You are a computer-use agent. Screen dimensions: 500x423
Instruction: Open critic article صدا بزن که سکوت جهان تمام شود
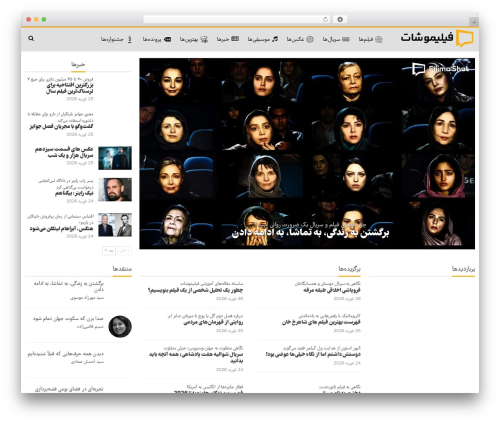pos(68,319)
